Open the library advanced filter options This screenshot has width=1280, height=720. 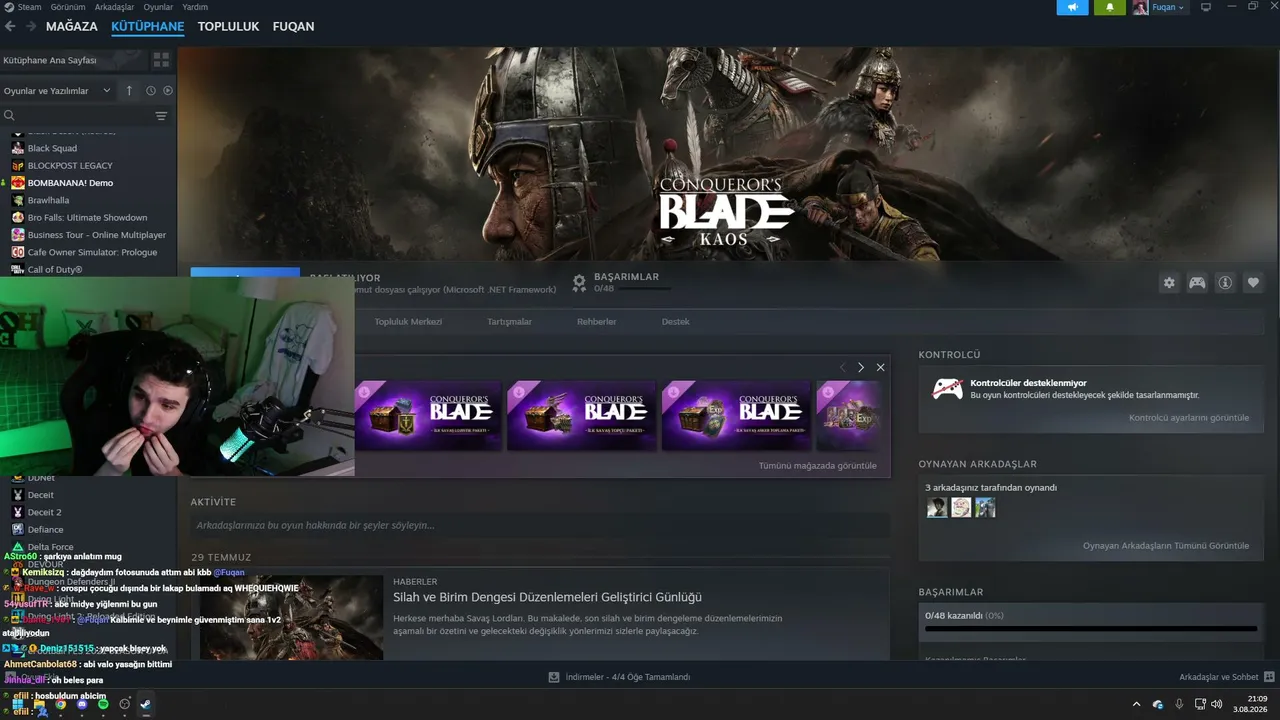[x=161, y=116]
